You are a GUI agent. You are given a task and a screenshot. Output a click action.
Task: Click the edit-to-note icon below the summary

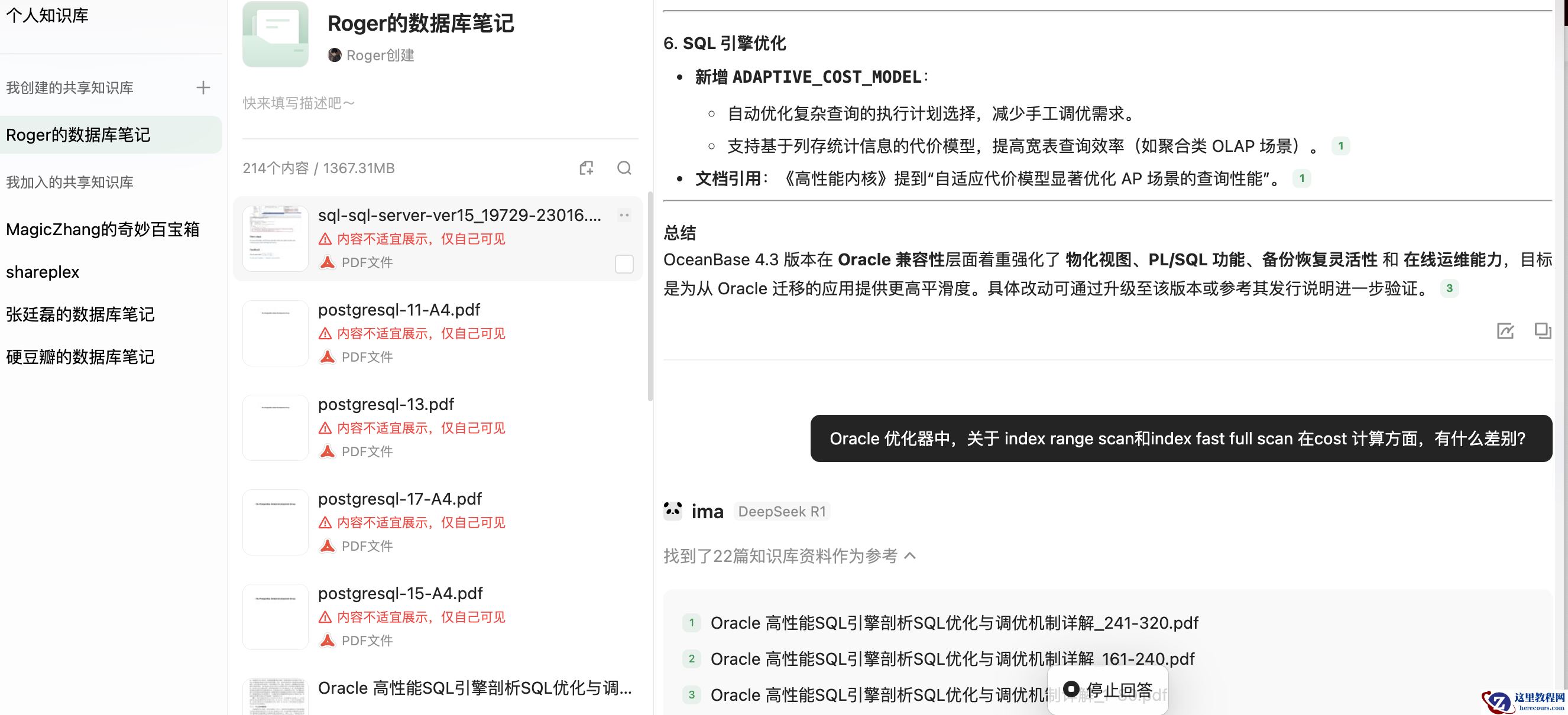[1505, 330]
